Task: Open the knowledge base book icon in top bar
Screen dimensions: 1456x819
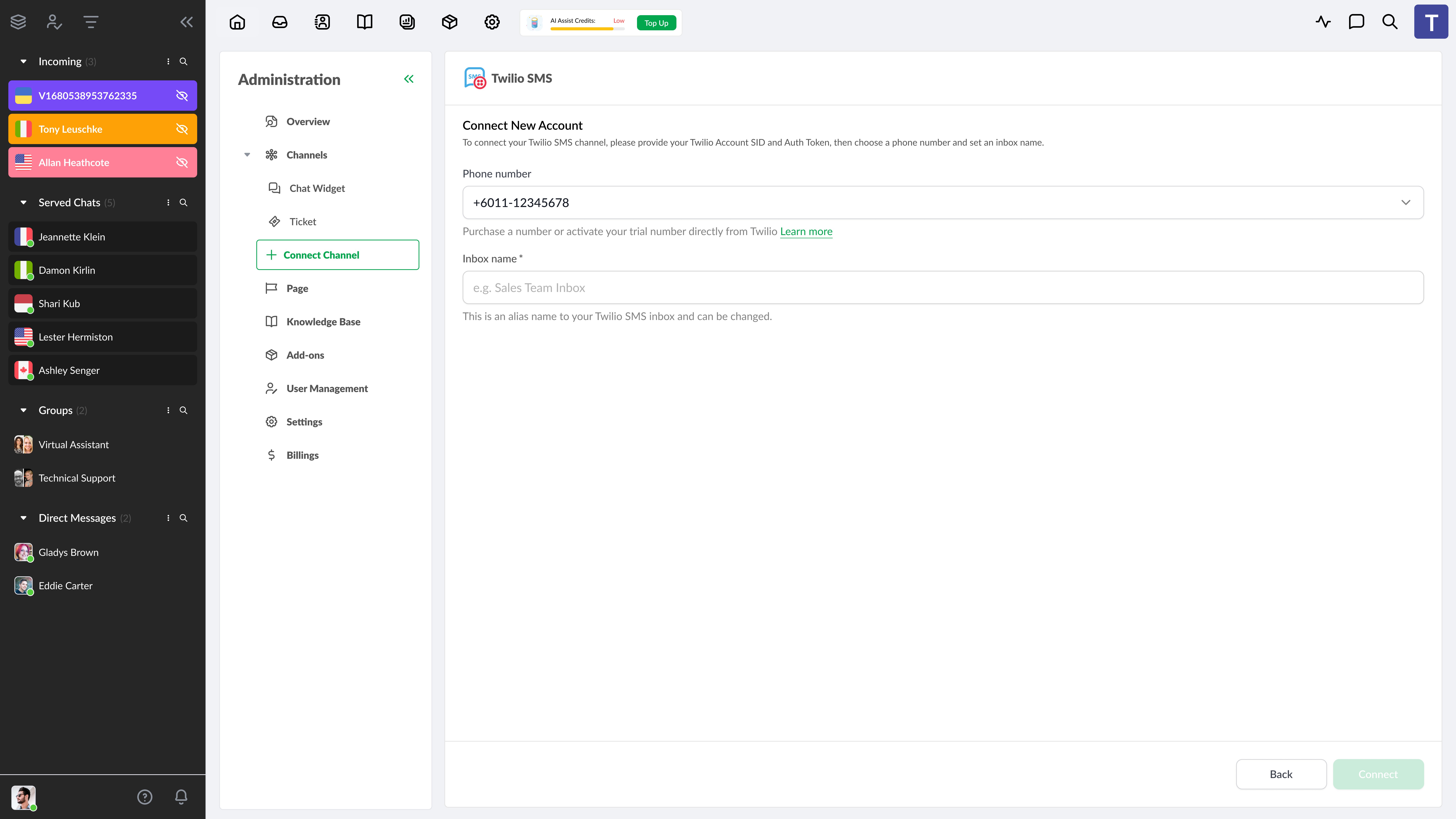Action: pos(365,22)
